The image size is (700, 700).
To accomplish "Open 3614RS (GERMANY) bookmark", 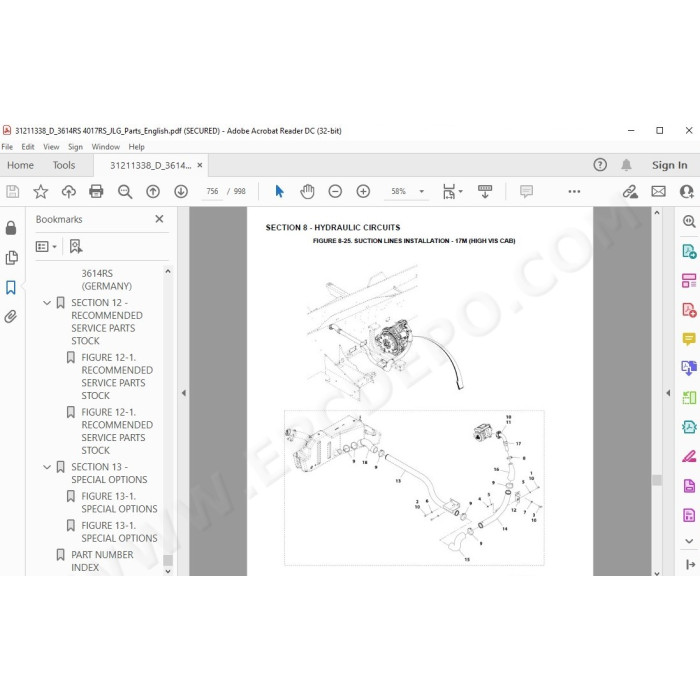I will (106, 280).
